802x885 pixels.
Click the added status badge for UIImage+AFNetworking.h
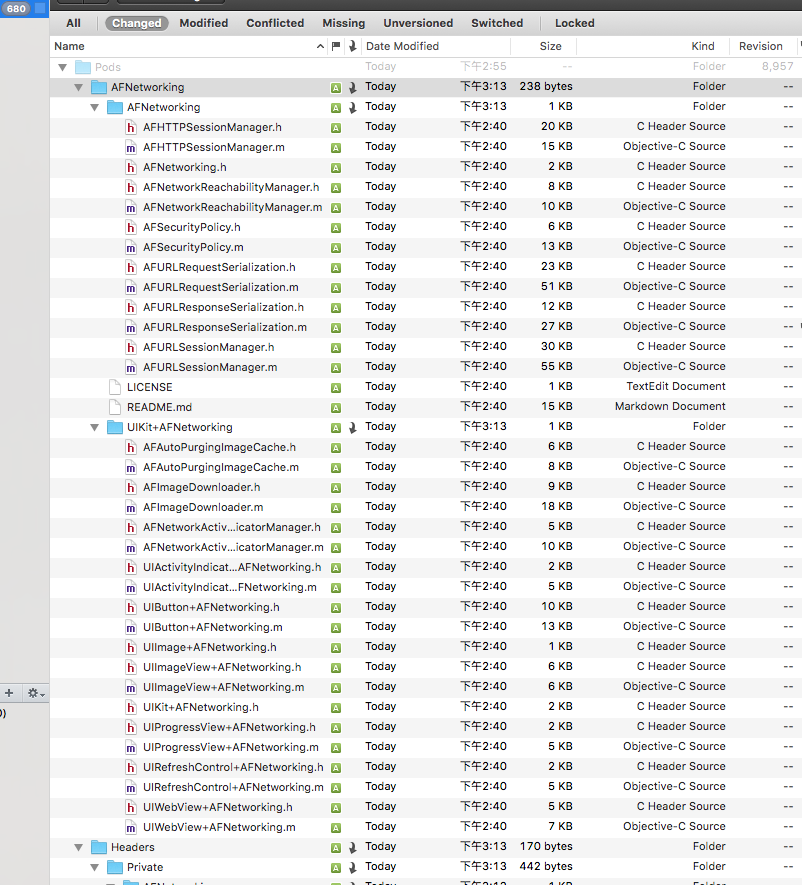[336, 648]
